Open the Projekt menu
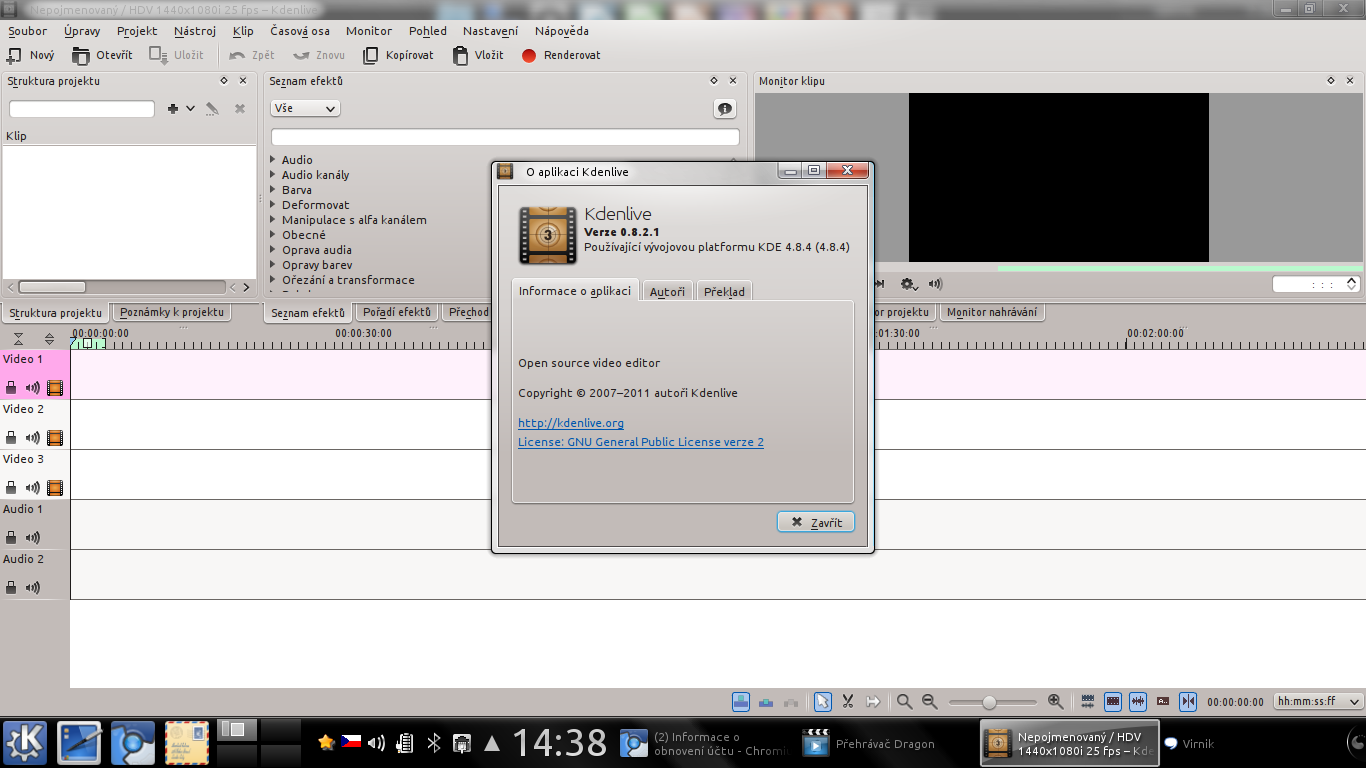Viewport: 1366px width, 768px height. 137,31
